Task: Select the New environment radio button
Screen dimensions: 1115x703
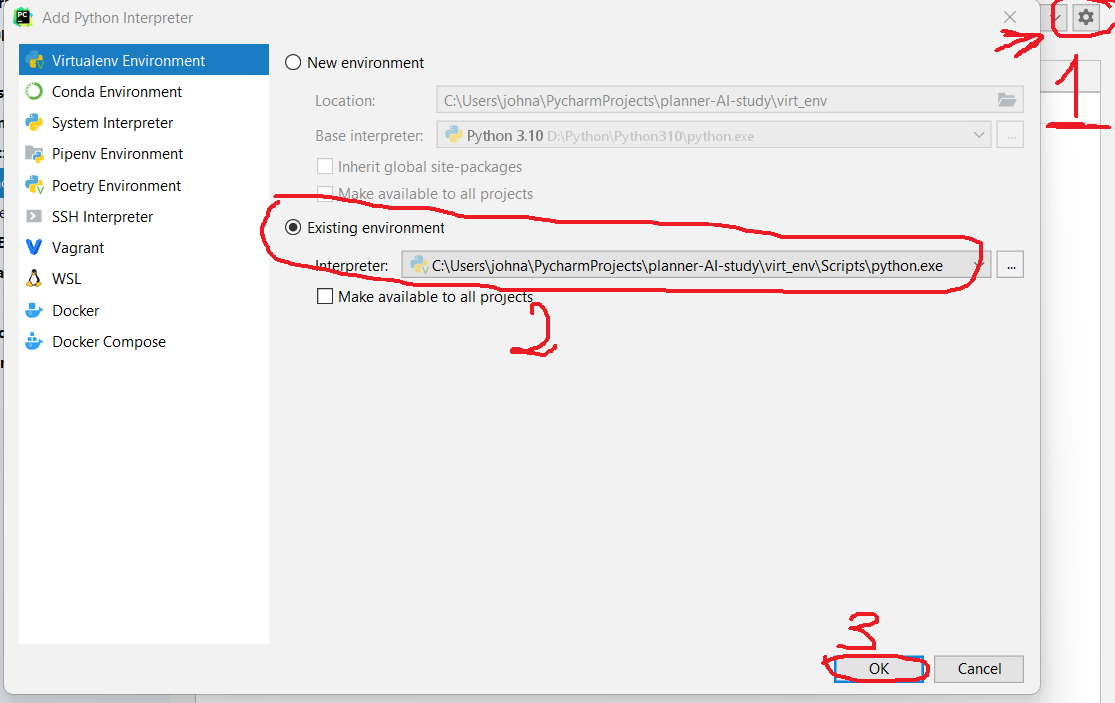Action: [x=293, y=63]
